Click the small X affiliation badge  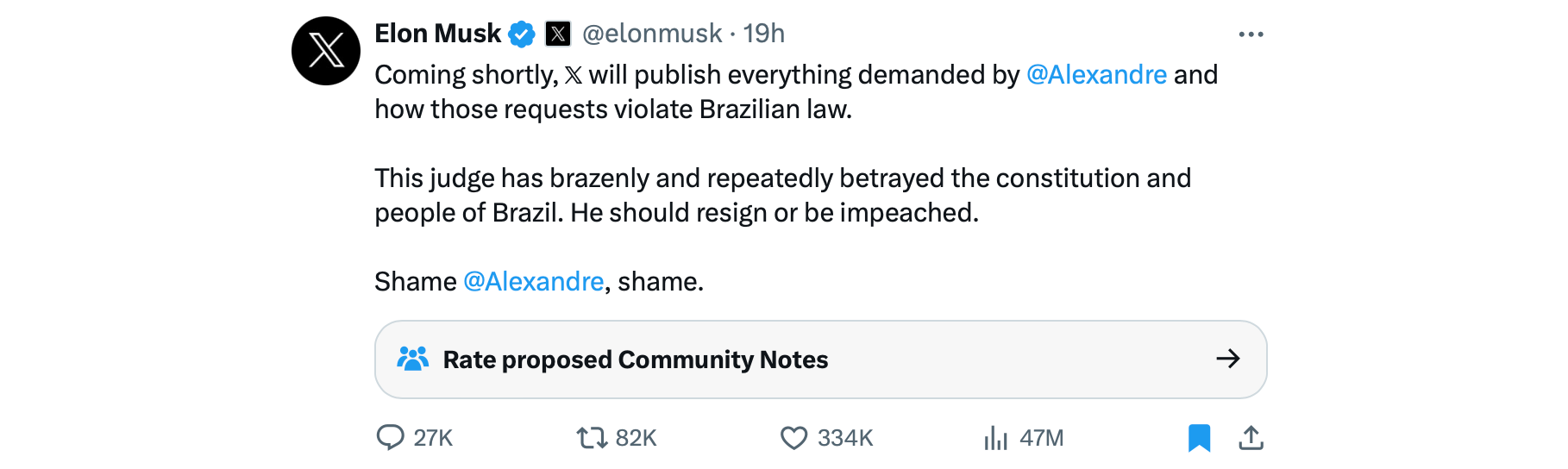[558, 34]
